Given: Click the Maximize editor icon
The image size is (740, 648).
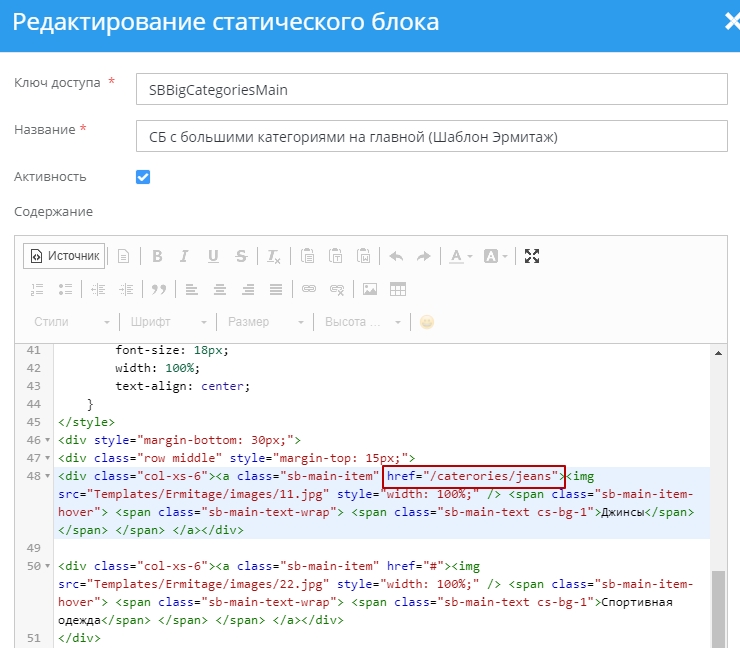Looking at the screenshot, I should [532, 256].
